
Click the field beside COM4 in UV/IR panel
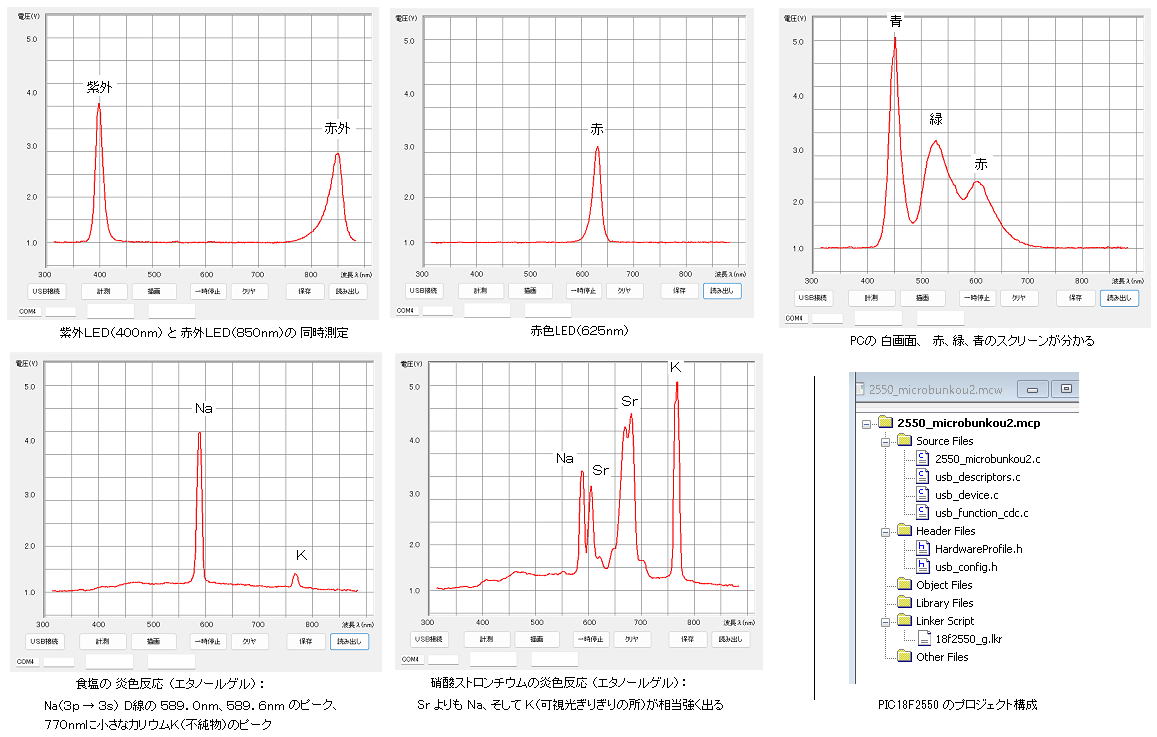[x=59, y=311]
